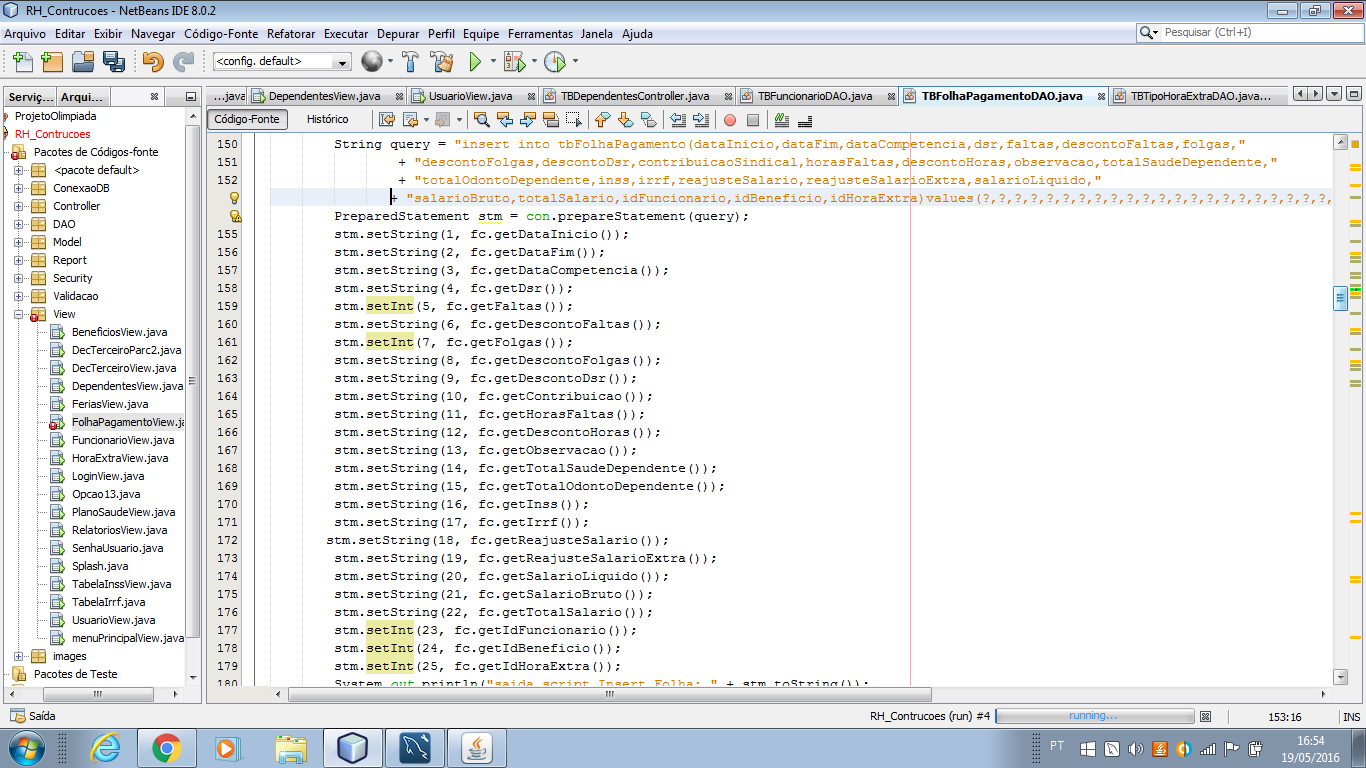
Task: Select LoginView.java in project tree
Action: tap(108, 476)
